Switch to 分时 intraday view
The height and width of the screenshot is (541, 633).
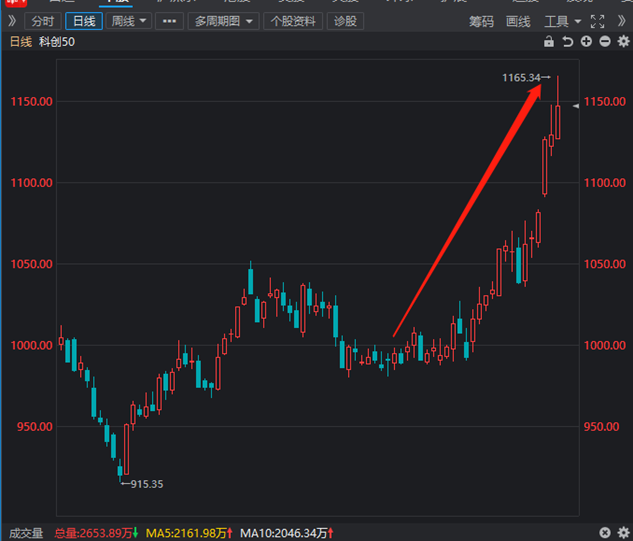(42, 21)
